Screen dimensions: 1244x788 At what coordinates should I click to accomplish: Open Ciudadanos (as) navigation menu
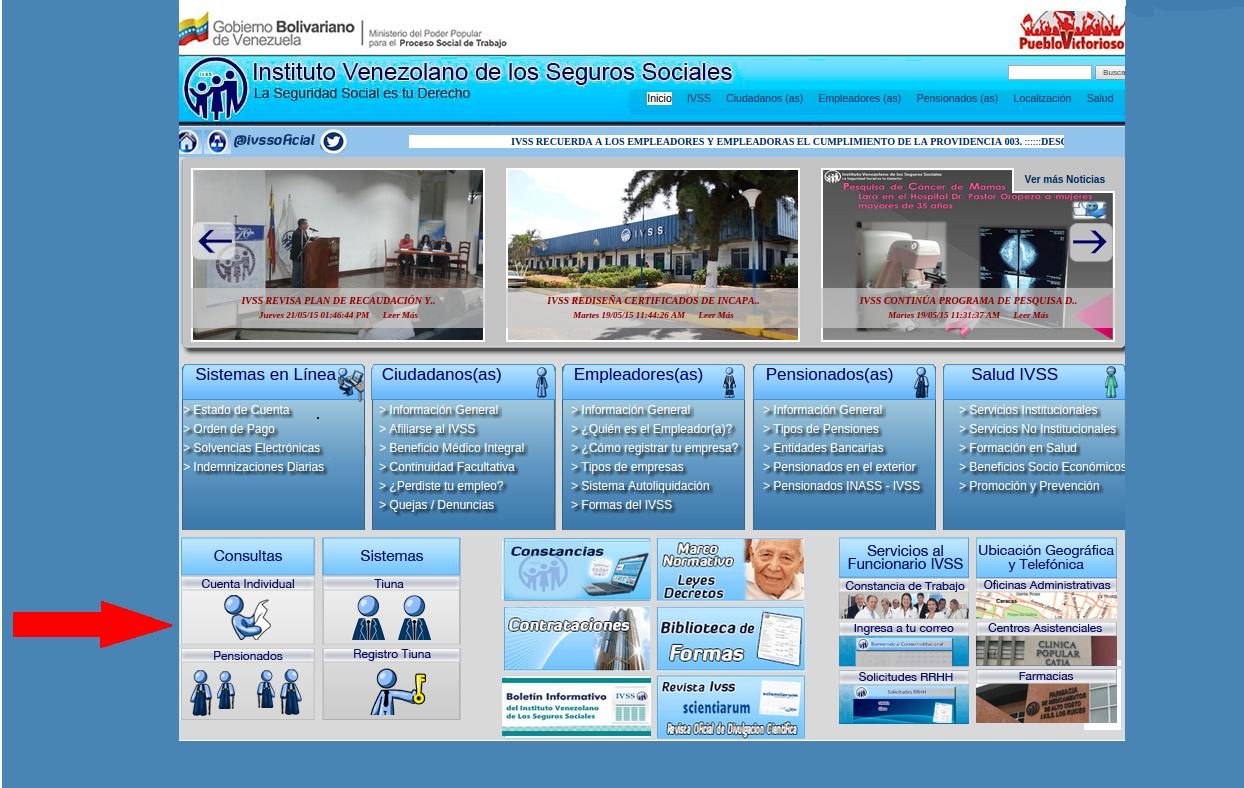(x=764, y=98)
